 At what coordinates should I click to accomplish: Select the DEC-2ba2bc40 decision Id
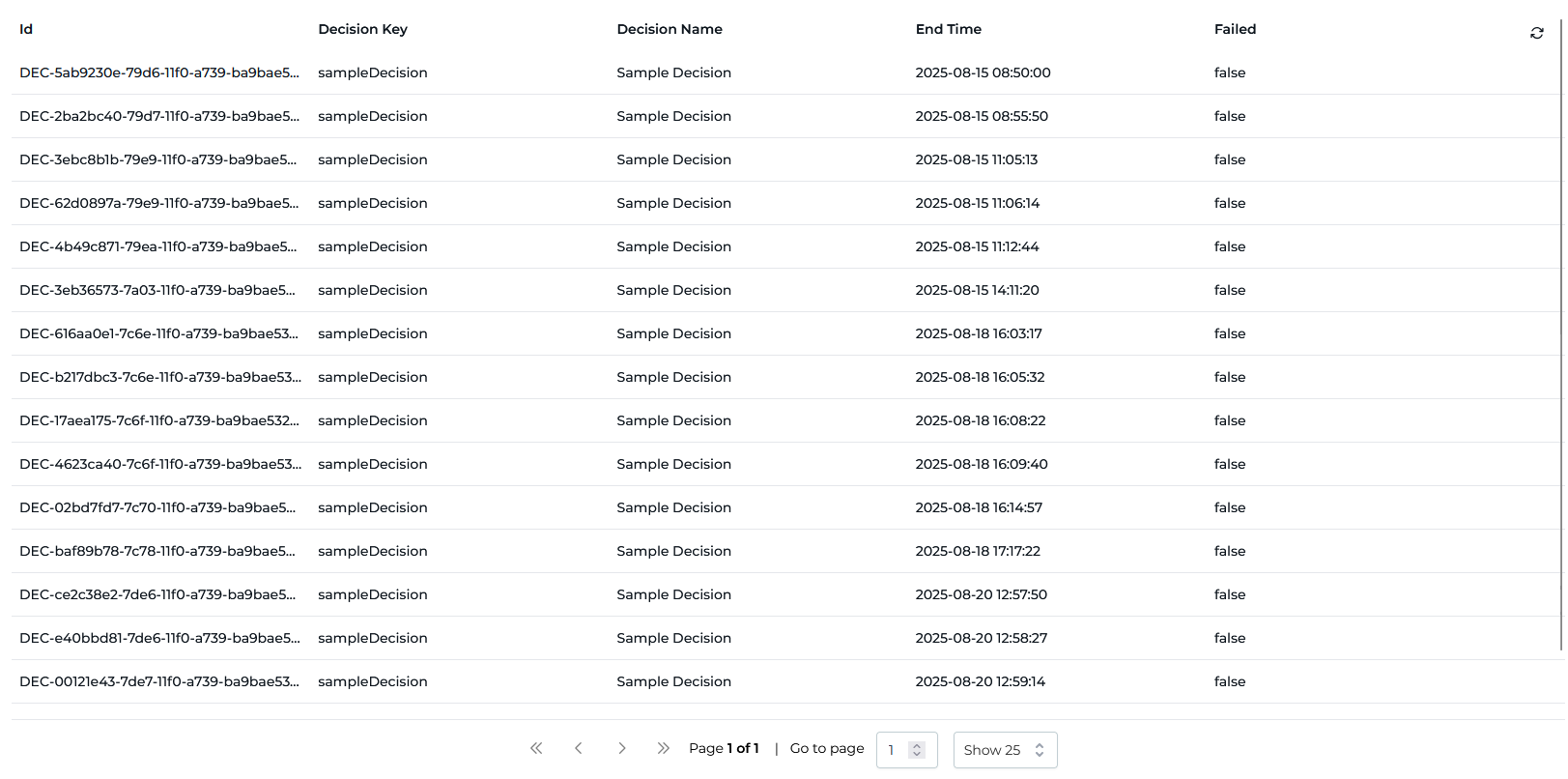(x=158, y=116)
